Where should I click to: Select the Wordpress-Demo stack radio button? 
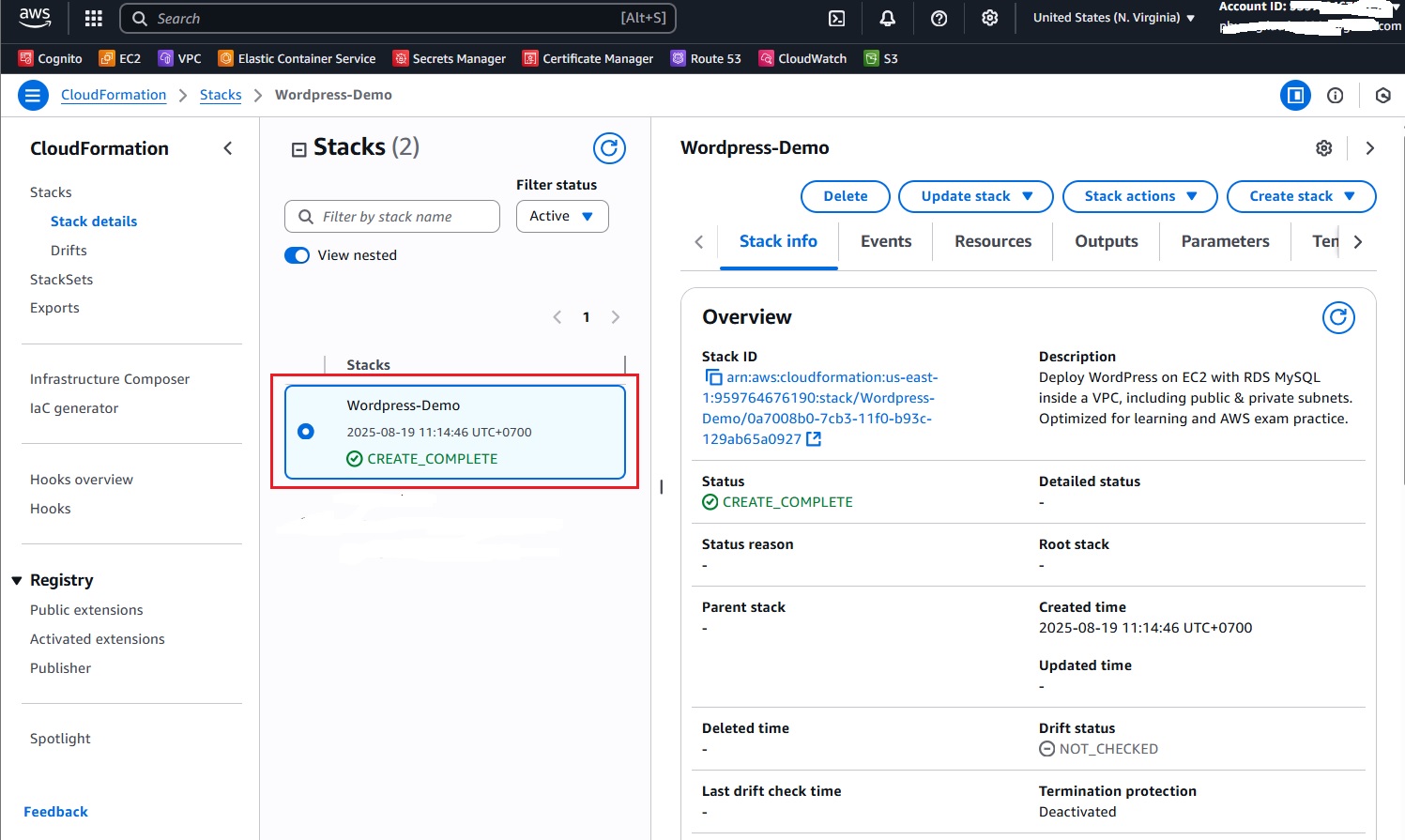point(306,432)
